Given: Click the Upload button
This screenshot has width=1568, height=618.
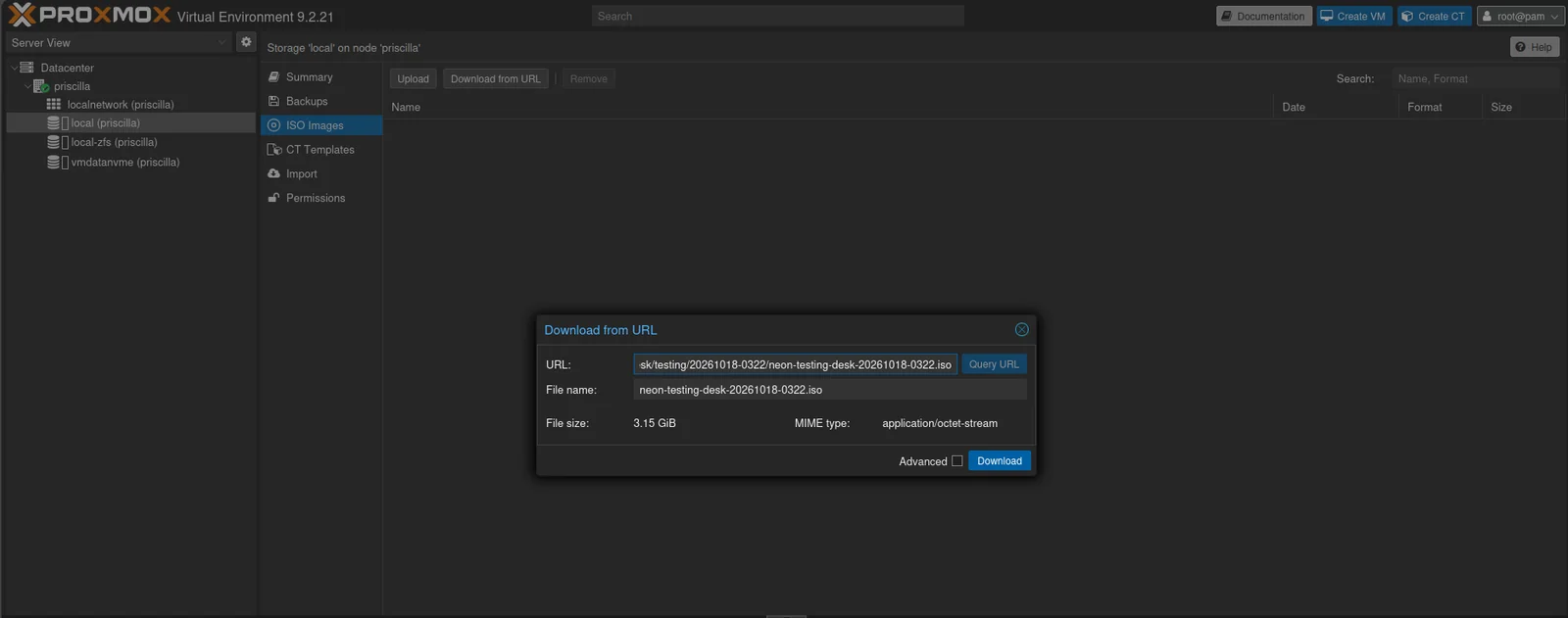Looking at the screenshot, I should pyautogui.click(x=413, y=78).
